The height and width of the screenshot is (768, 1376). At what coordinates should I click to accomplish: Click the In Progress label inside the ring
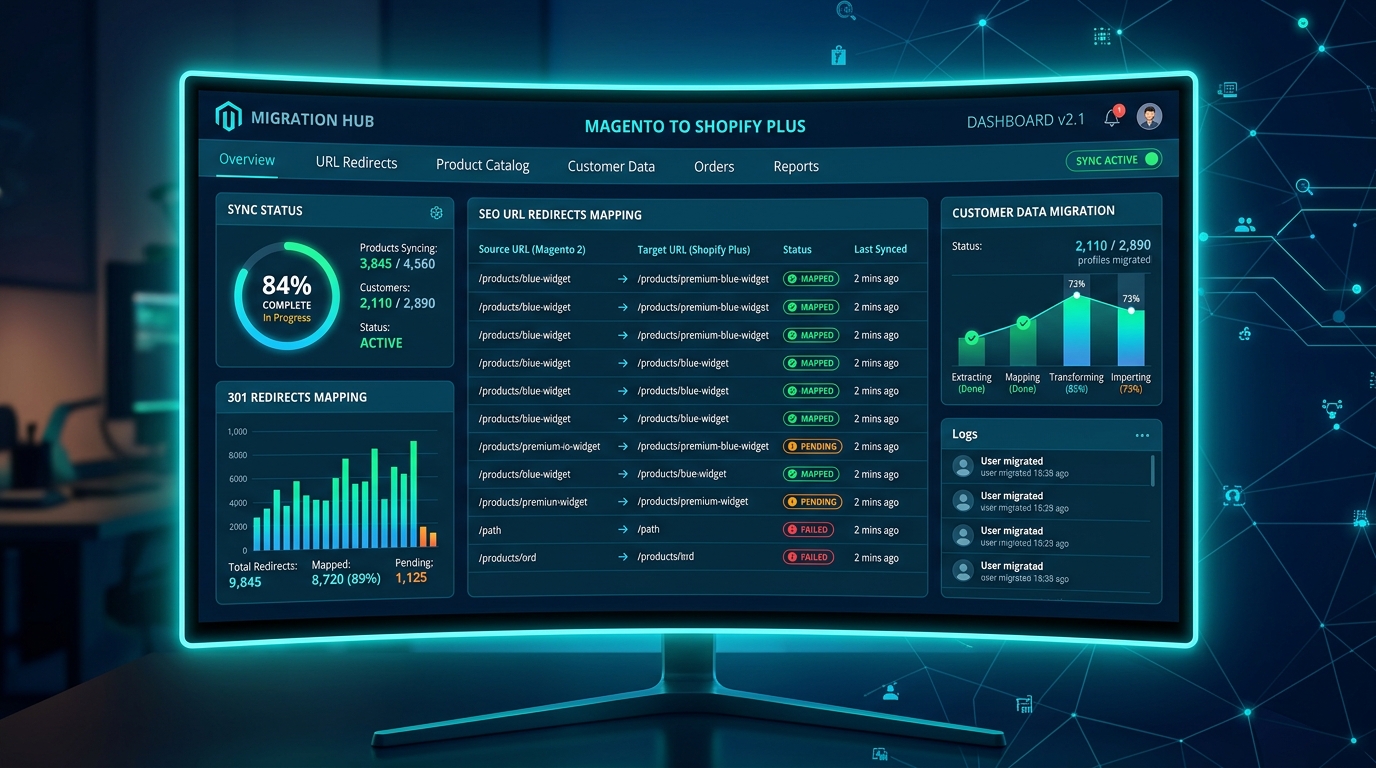287,318
